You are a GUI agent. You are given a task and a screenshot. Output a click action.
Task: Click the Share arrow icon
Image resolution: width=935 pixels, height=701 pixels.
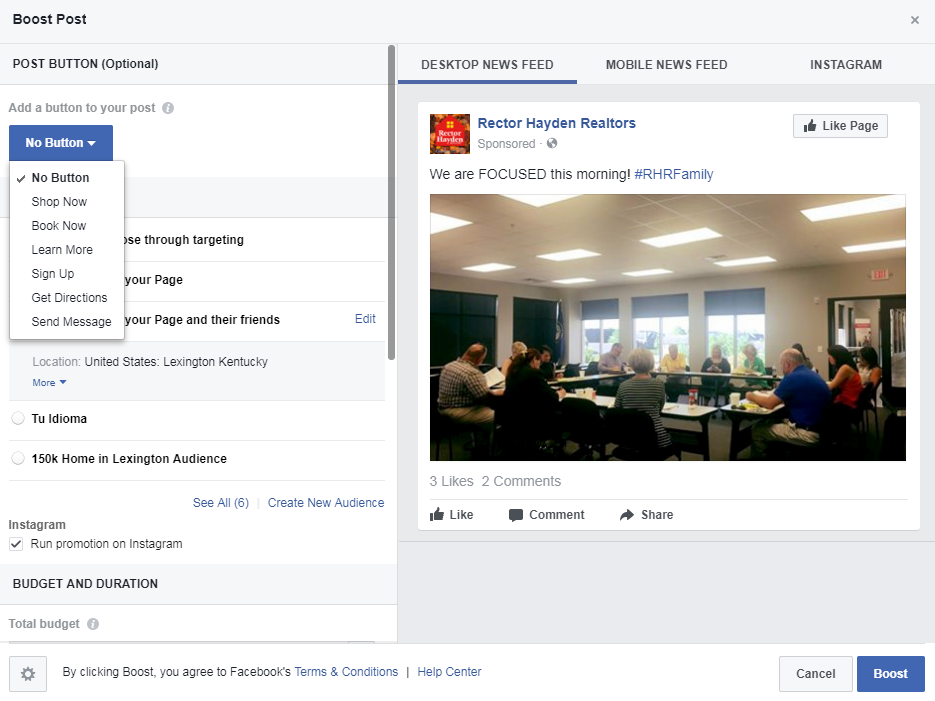tap(627, 514)
